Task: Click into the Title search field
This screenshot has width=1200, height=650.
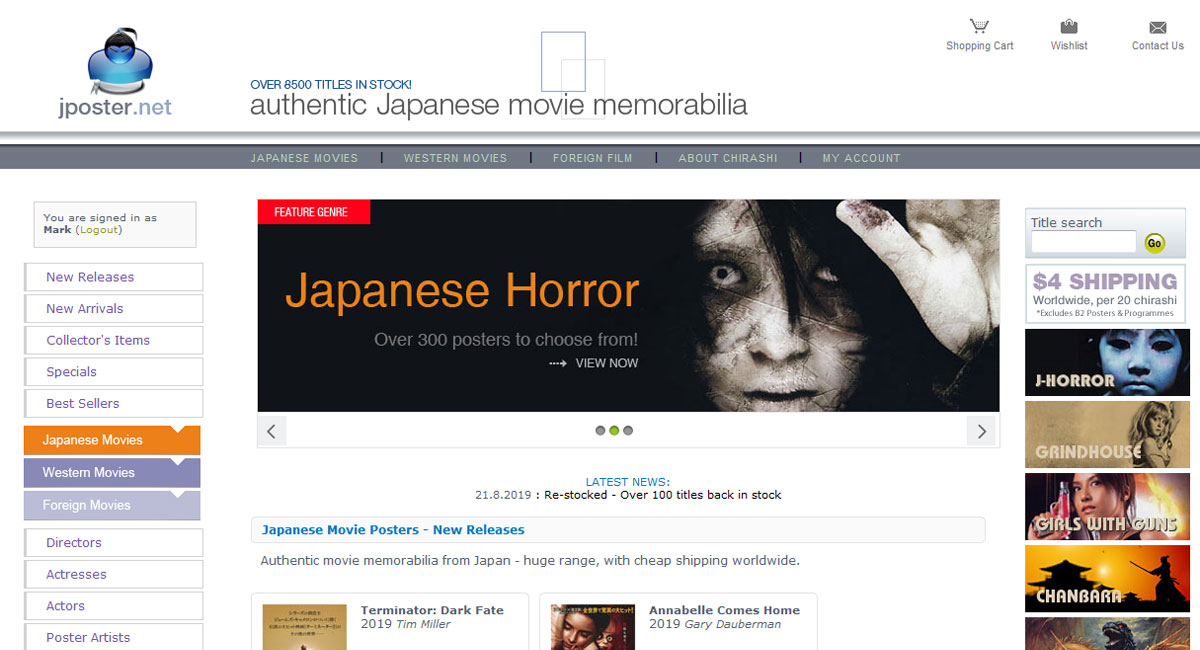Action: [1084, 242]
